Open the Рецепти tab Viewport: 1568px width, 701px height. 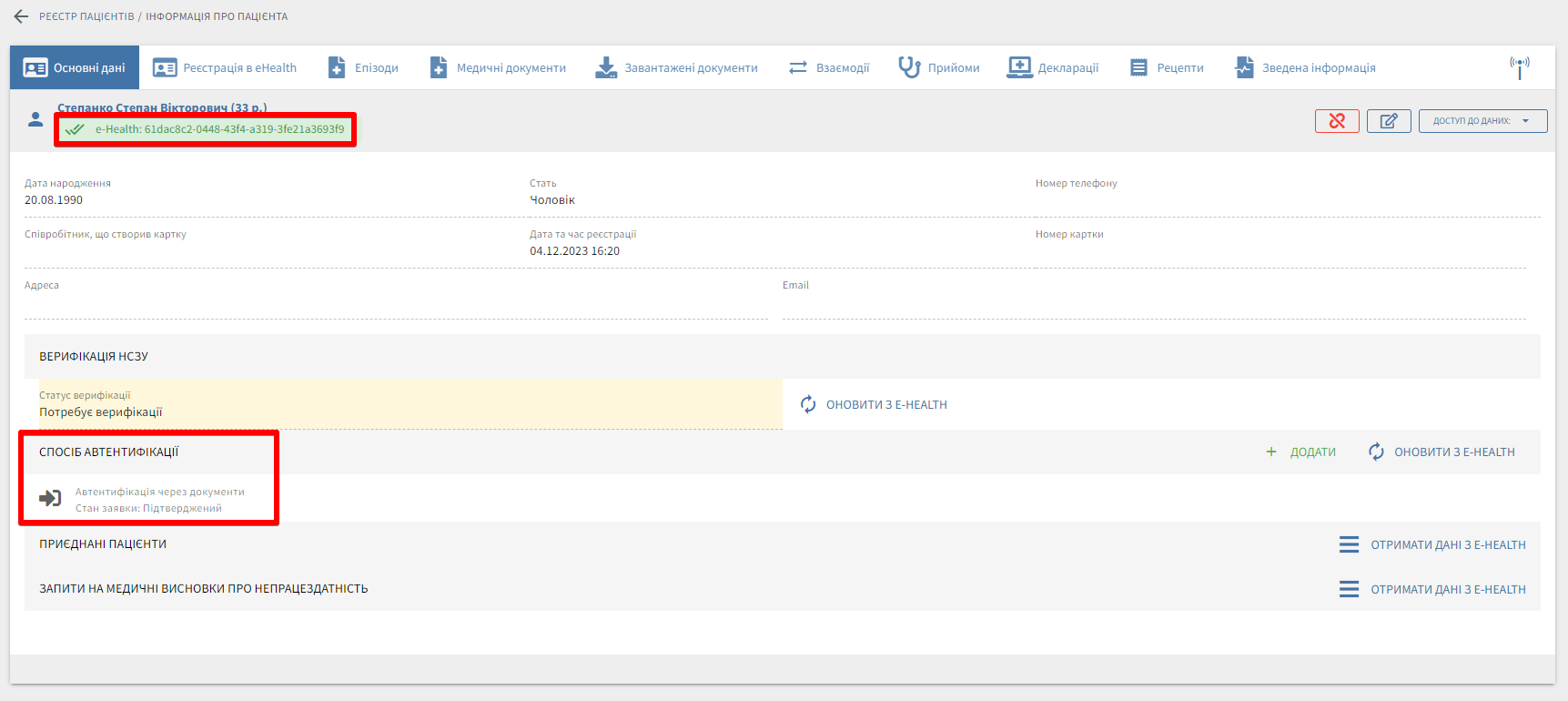click(x=1167, y=67)
